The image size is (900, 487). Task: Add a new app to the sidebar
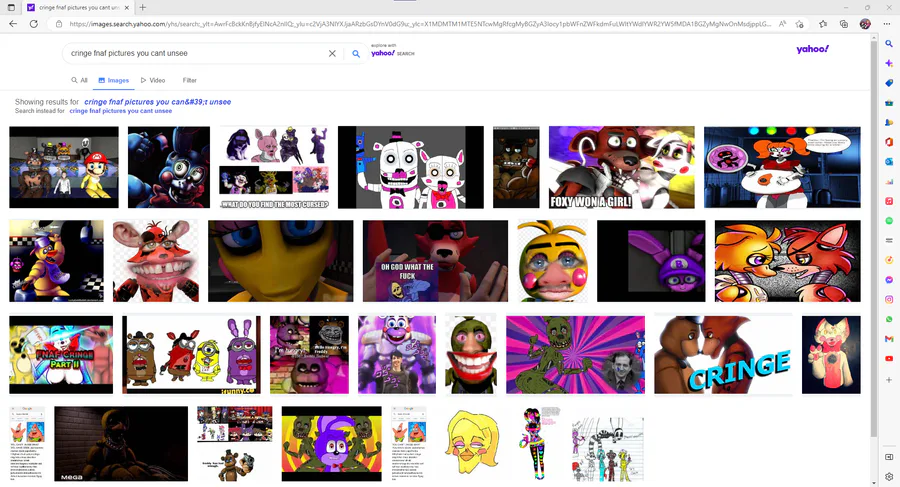tap(889, 380)
